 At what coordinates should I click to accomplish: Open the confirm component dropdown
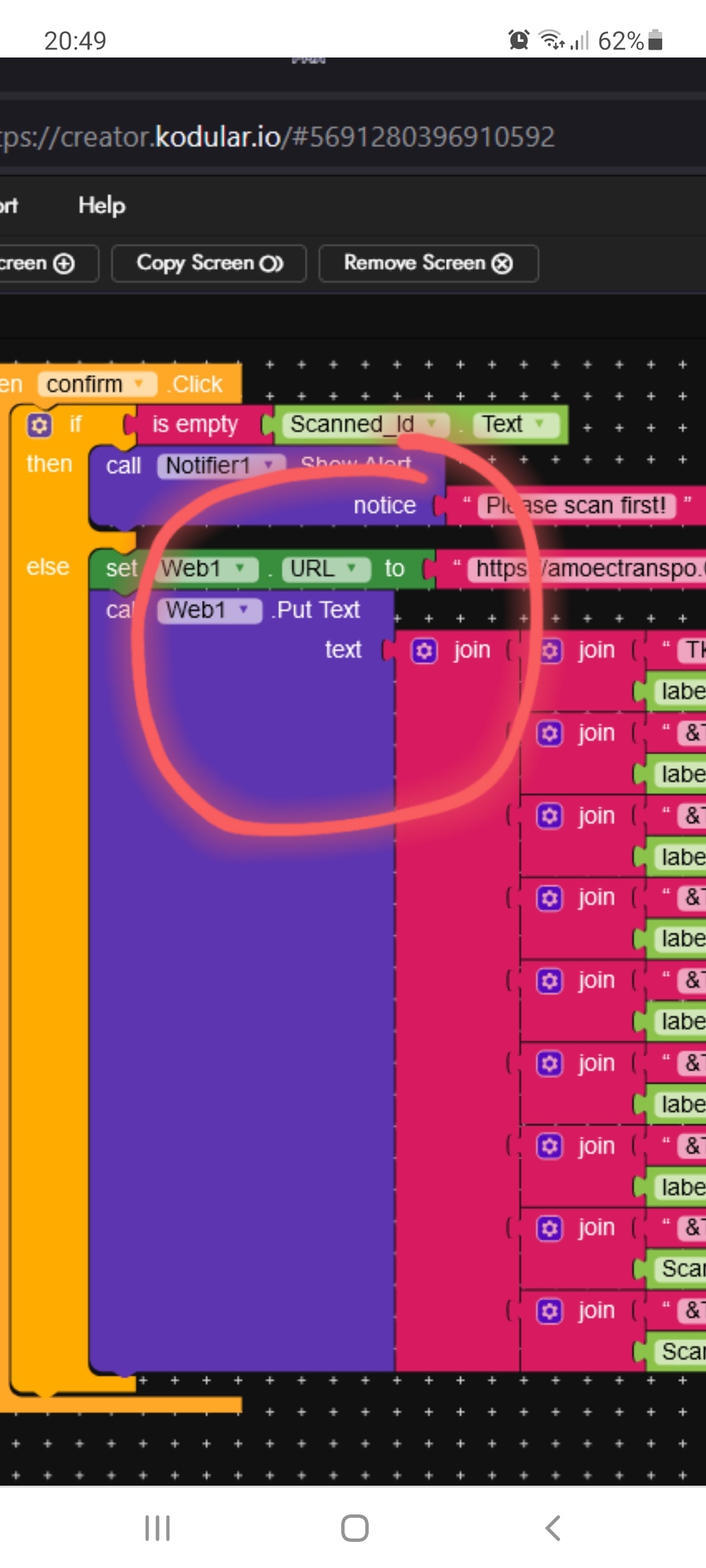point(97,384)
